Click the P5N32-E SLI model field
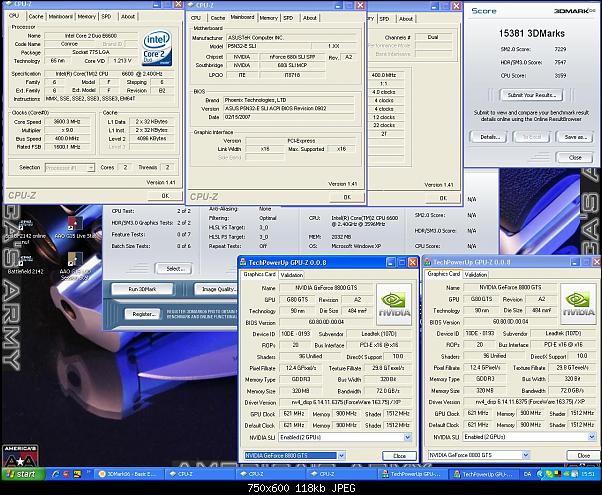 click(x=269, y=46)
